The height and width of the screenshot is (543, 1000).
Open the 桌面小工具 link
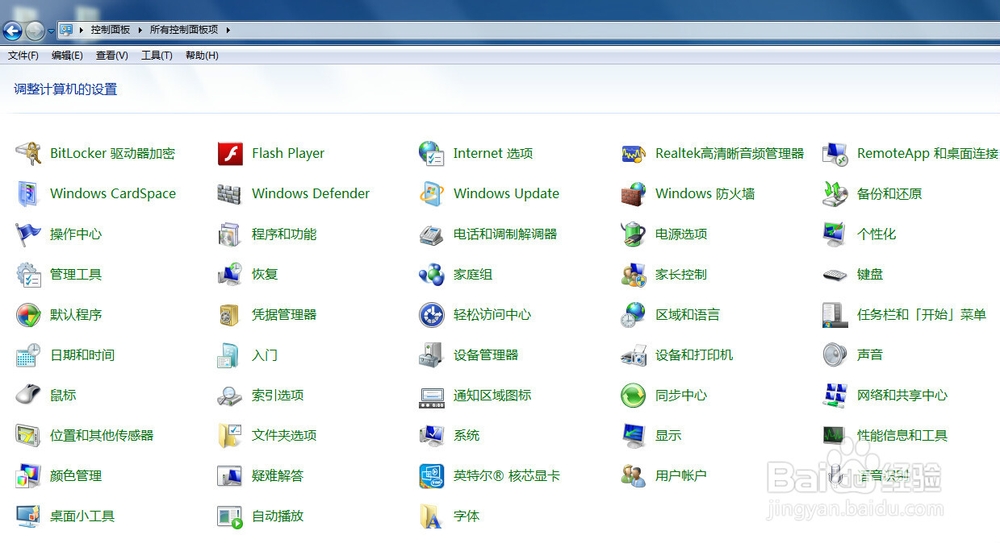coord(82,516)
